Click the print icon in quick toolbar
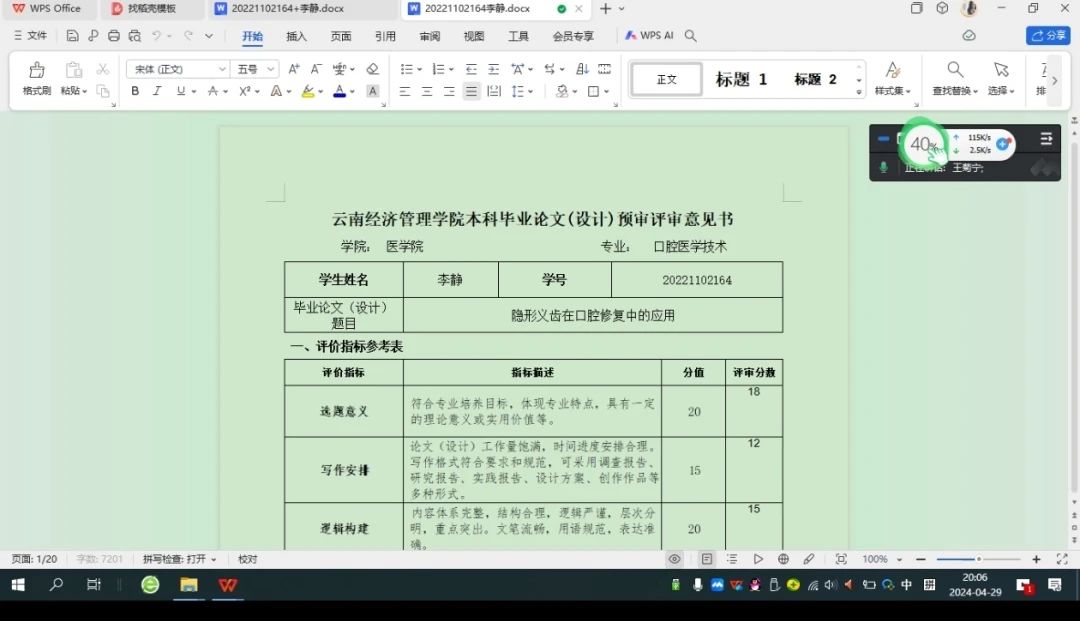1080x621 pixels. click(x=114, y=36)
